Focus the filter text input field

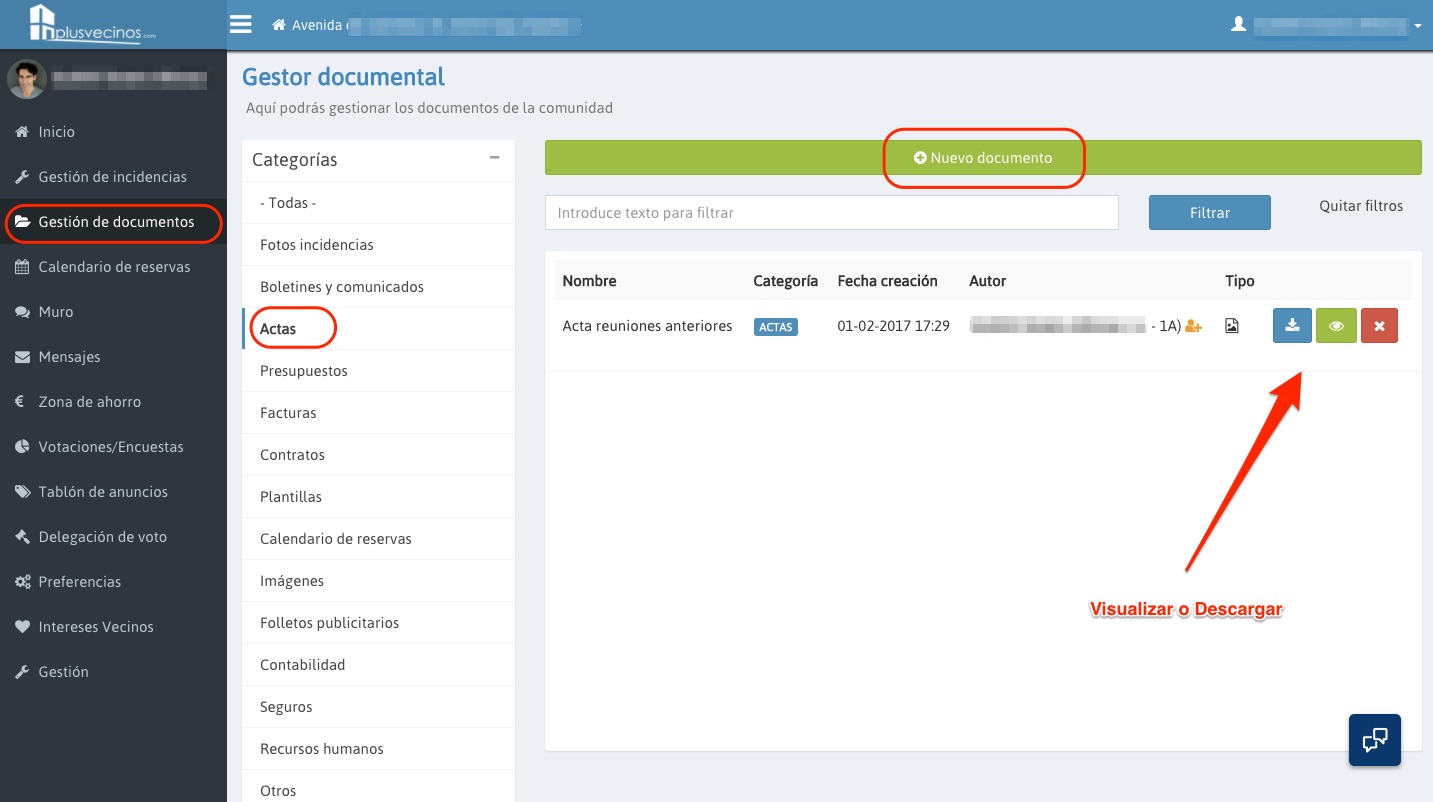coord(831,213)
